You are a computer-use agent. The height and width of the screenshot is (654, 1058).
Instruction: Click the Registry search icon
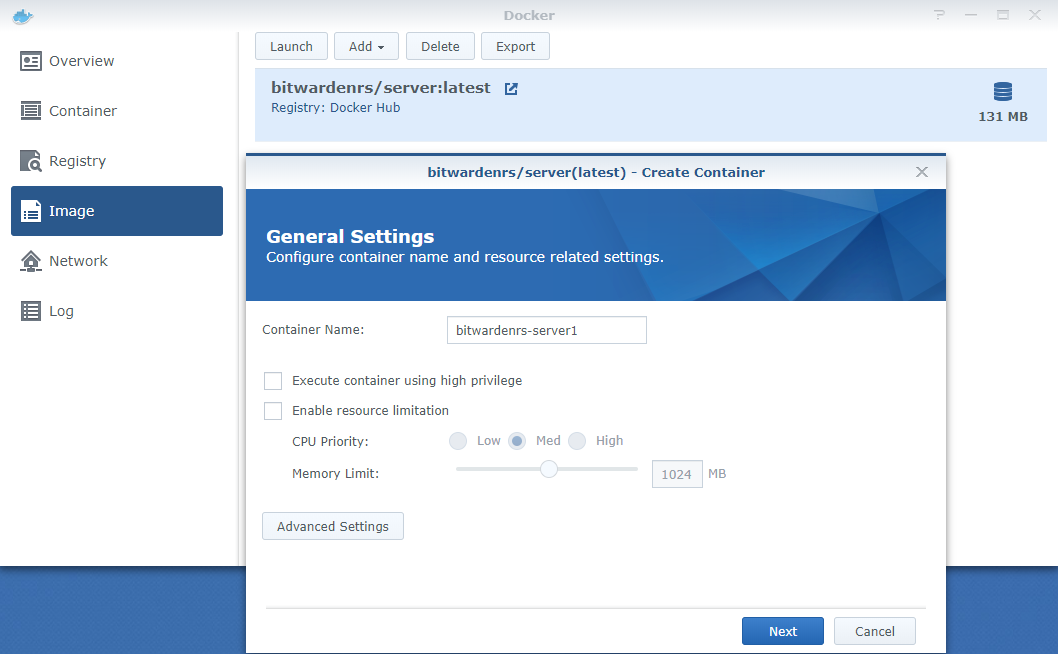coord(30,161)
